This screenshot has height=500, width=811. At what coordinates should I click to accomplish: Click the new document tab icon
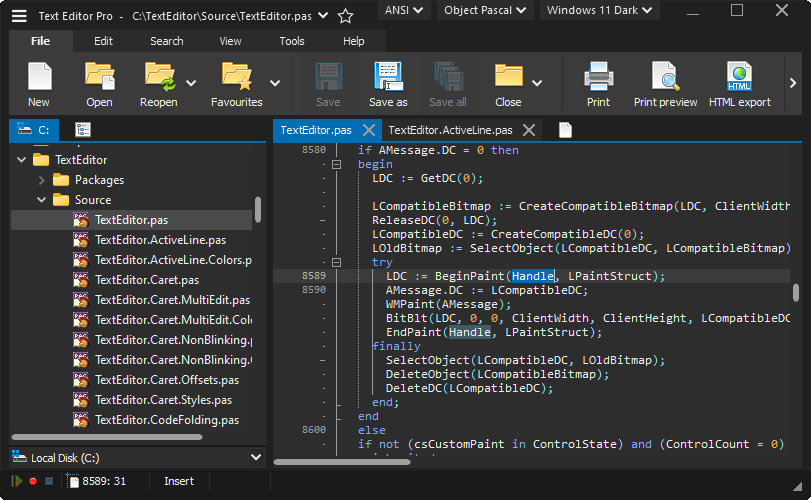(x=565, y=130)
